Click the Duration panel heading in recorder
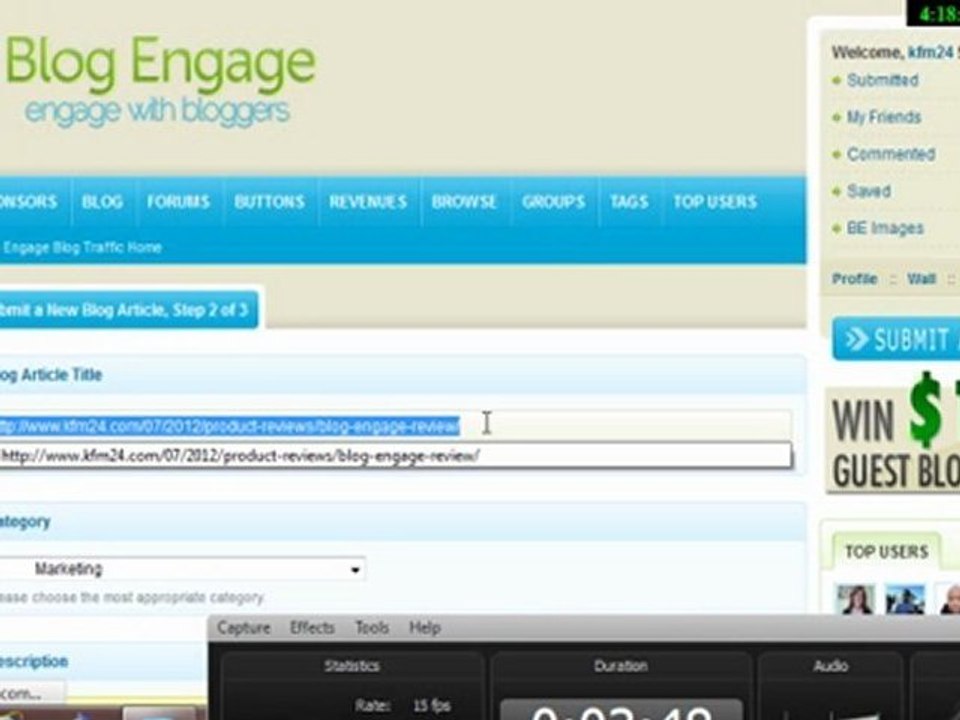960x720 pixels. pos(621,666)
